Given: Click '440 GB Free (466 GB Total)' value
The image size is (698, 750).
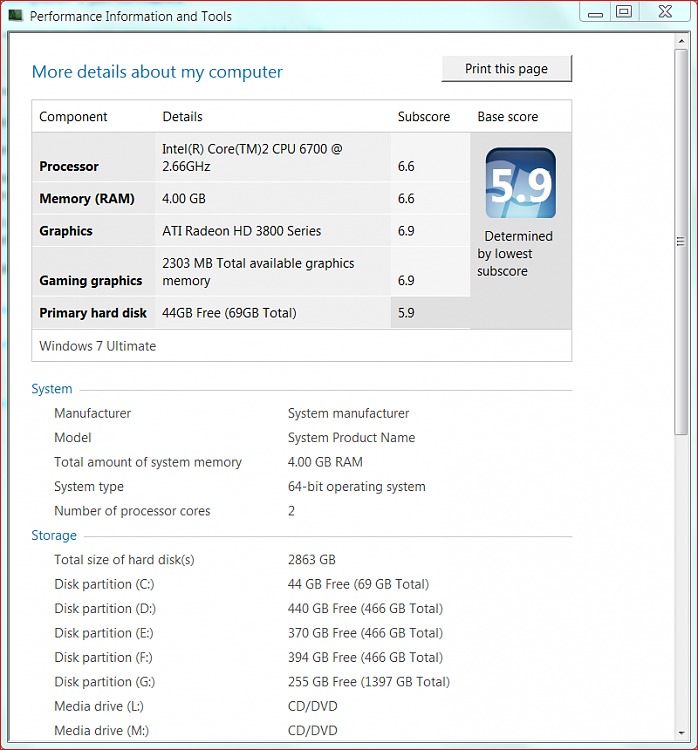Looking at the screenshot, I should click(x=365, y=608).
